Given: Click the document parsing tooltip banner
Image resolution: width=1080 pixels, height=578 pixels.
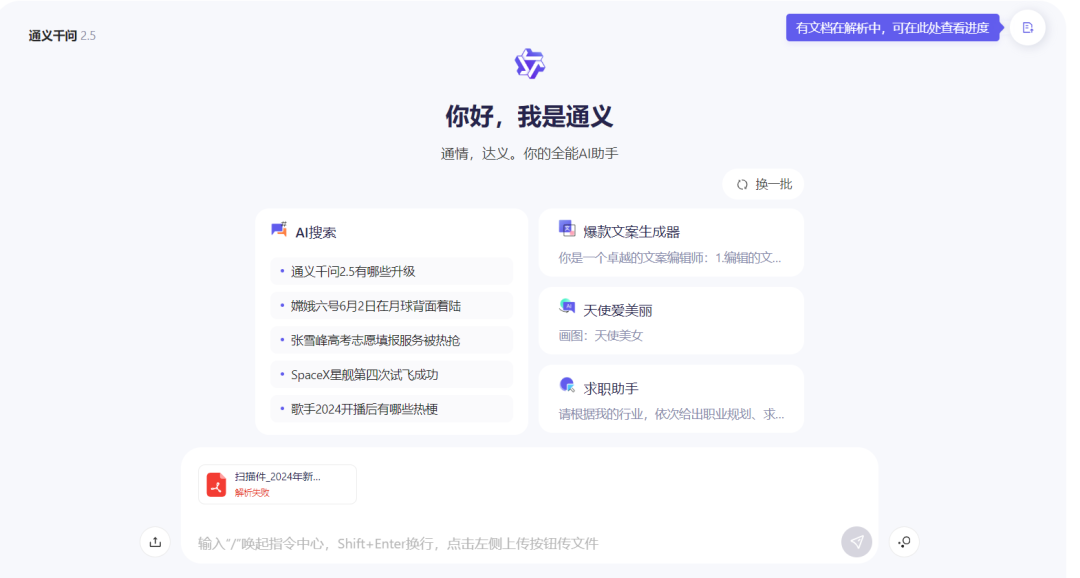Looking at the screenshot, I should point(893,28).
